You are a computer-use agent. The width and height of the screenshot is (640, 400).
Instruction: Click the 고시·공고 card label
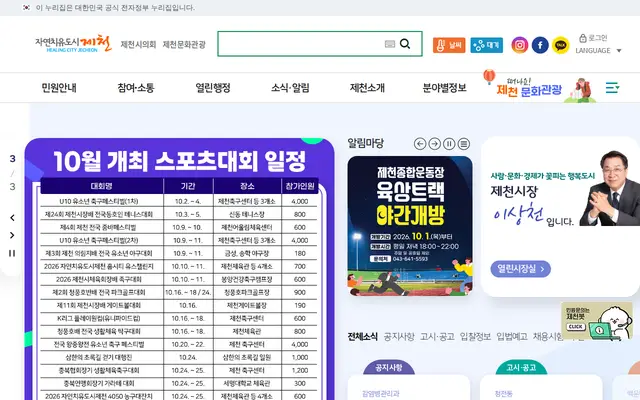point(521,367)
